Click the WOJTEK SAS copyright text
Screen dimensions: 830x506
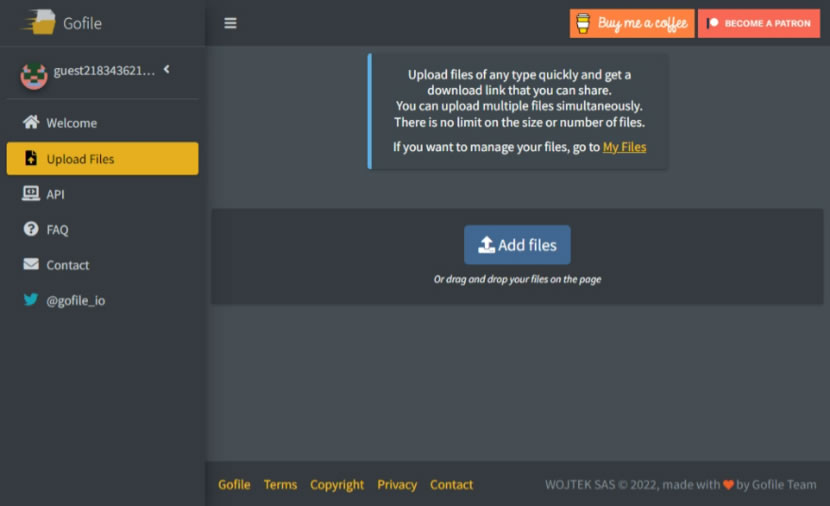(x=681, y=484)
